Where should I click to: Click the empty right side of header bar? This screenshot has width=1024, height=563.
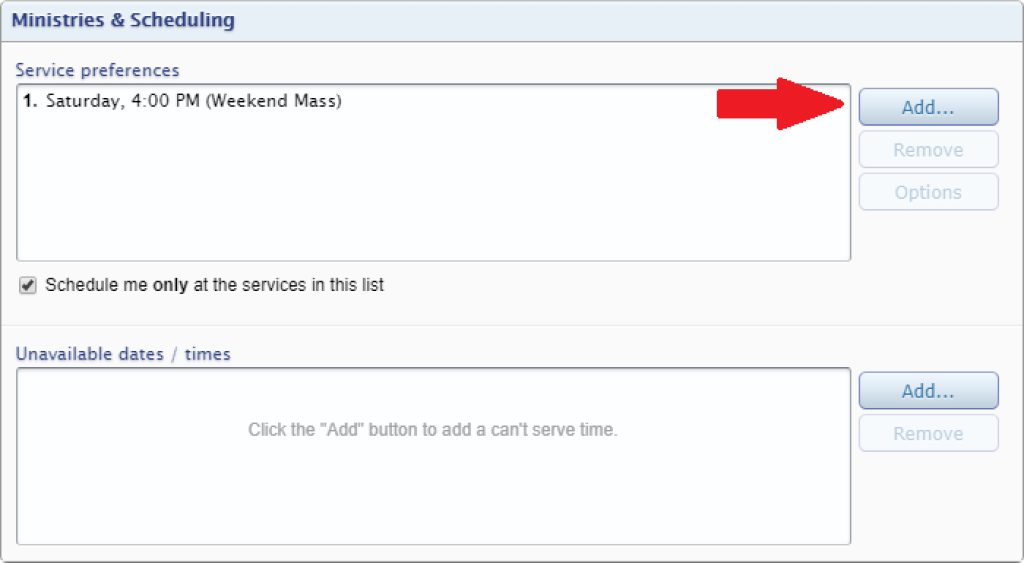pyautogui.click(x=627, y=20)
